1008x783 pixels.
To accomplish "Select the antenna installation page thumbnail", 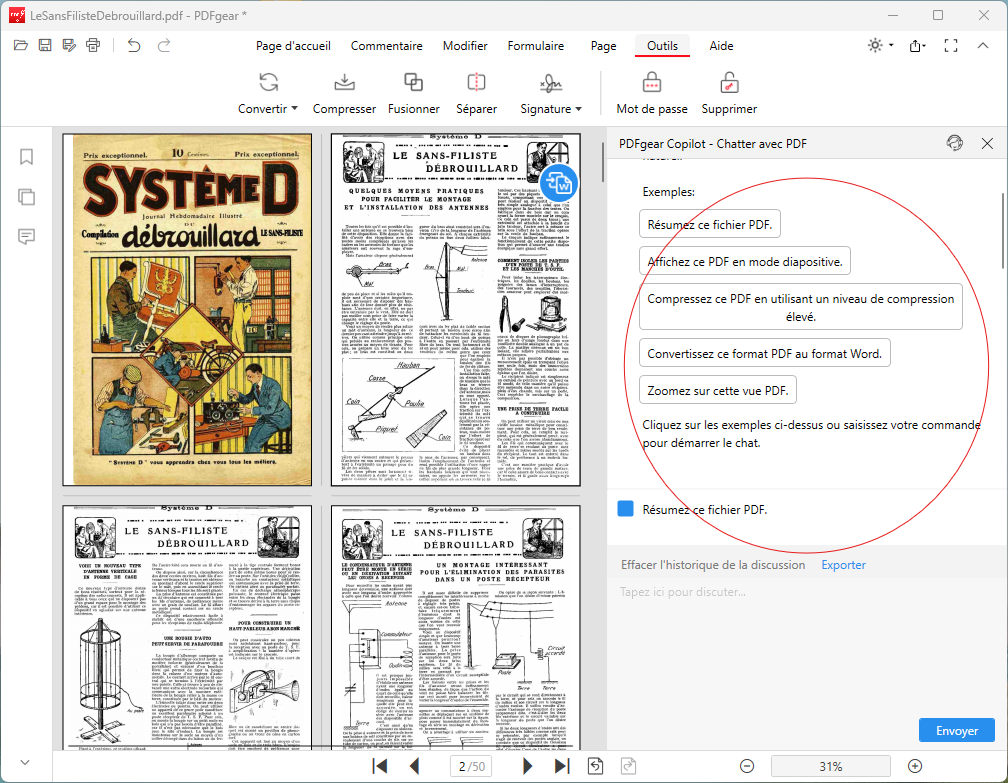I will (456, 310).
